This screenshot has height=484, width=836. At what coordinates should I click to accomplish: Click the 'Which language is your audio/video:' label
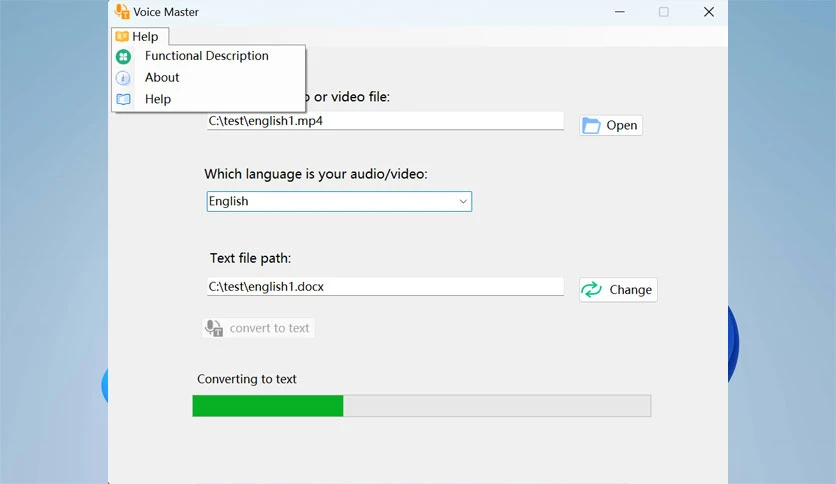[x=316, y=174]
